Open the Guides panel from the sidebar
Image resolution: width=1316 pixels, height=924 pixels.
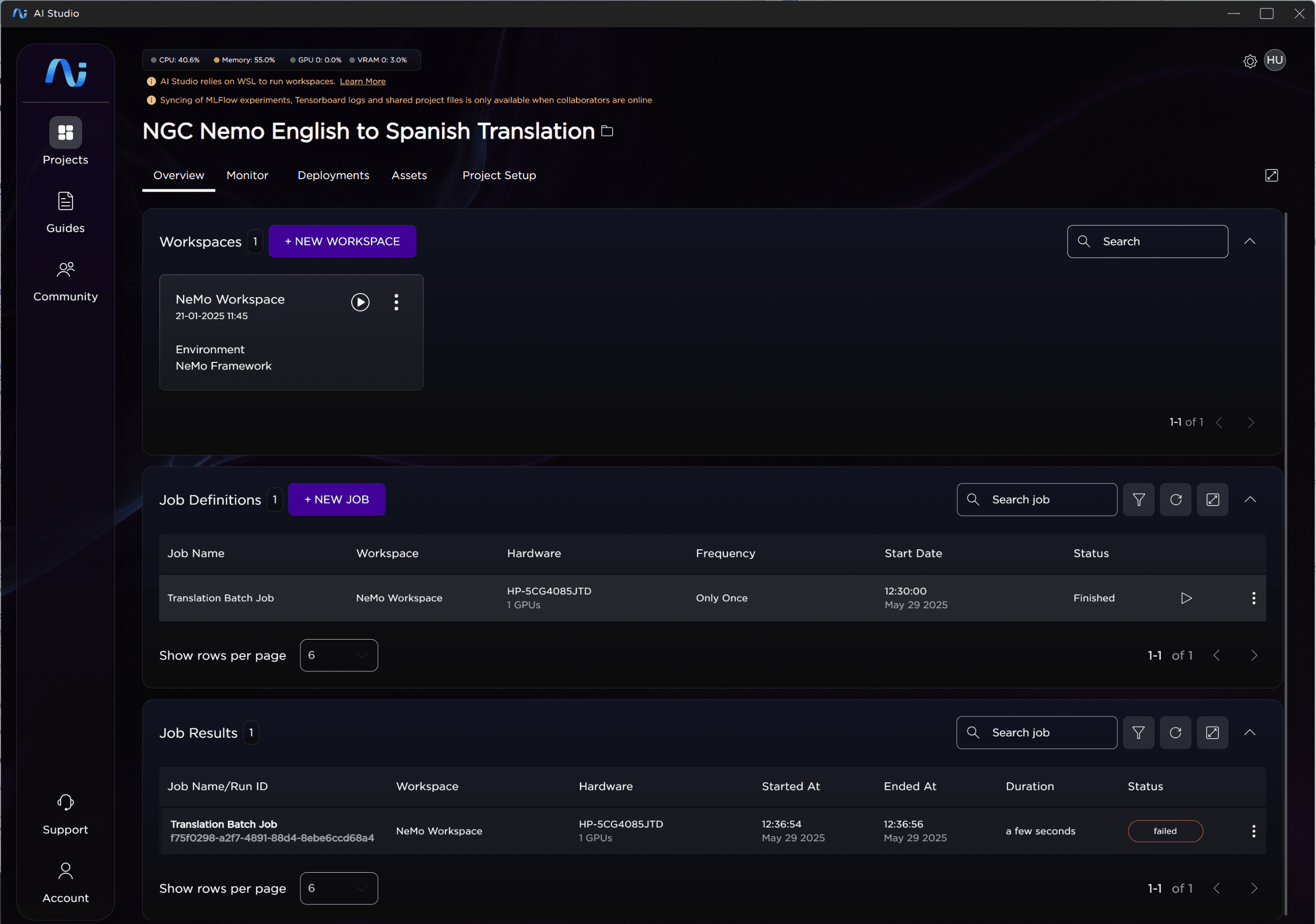tap(65, 211)
